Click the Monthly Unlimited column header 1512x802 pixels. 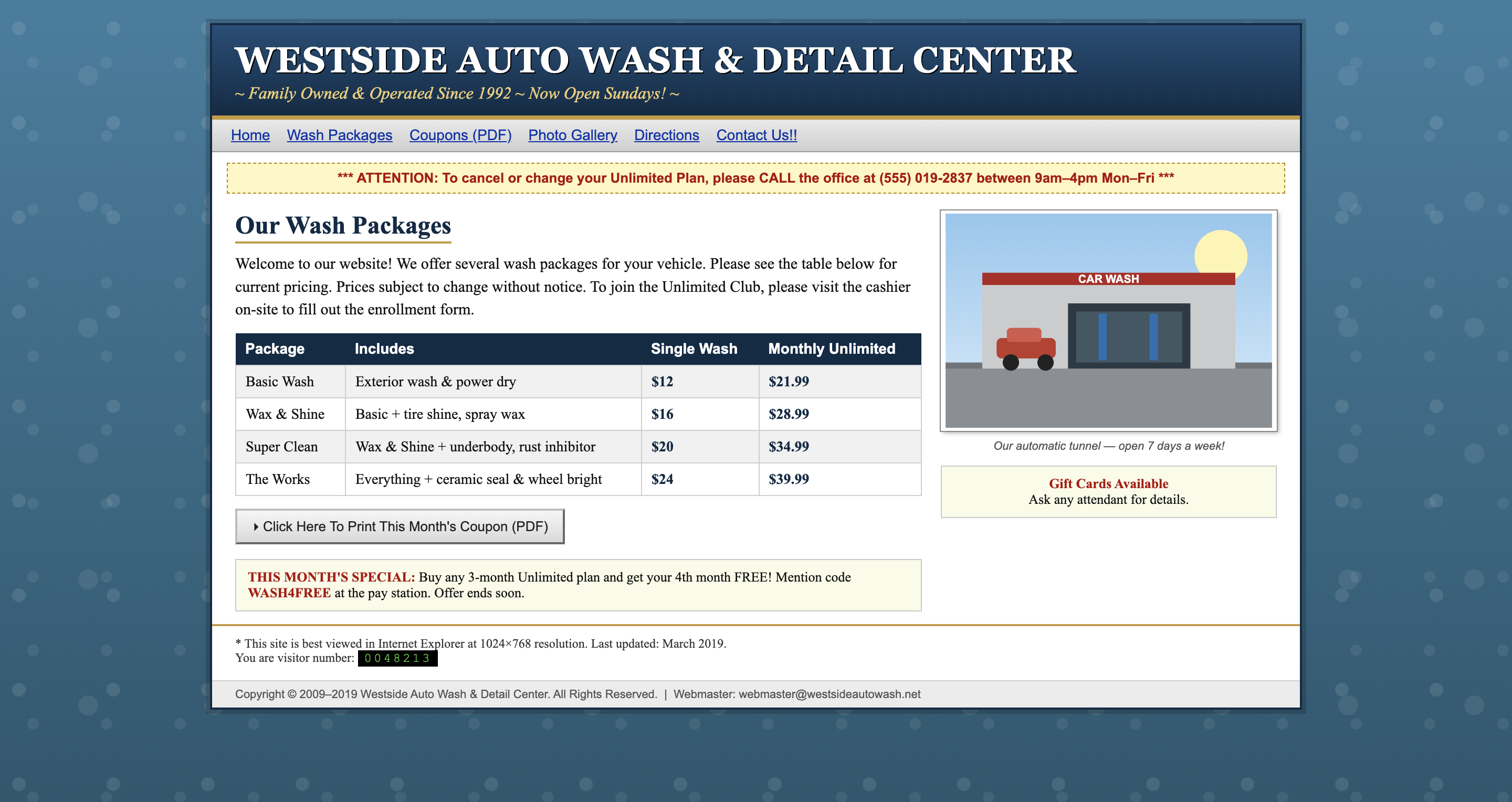[x=831, y=349]
